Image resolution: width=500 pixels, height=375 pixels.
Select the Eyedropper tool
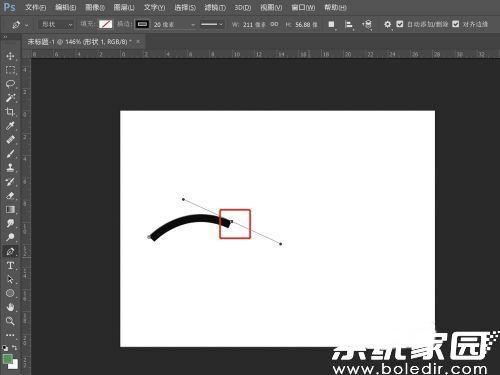10,126
